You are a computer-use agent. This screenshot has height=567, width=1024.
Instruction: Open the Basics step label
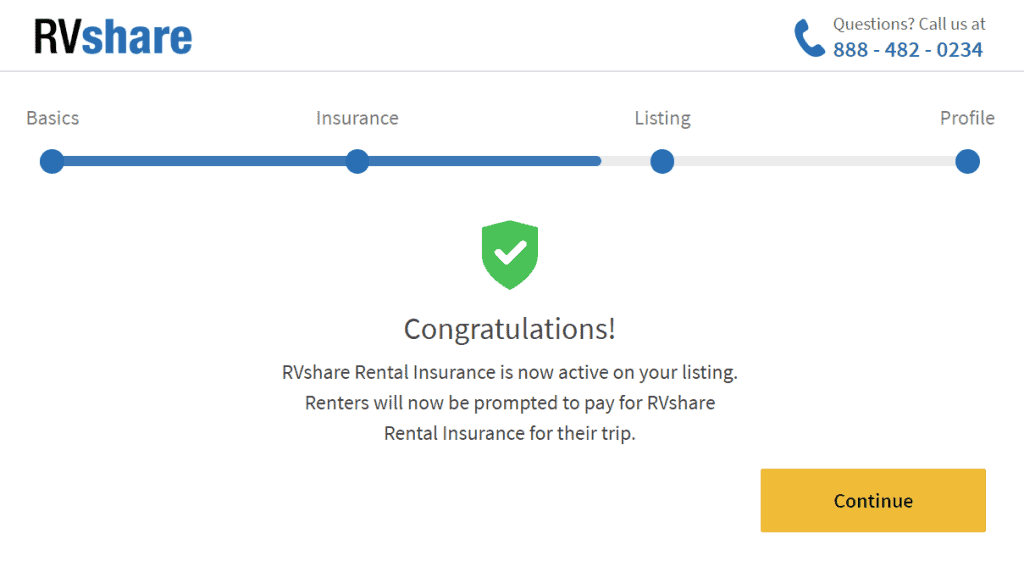click(x=52, y=118)
